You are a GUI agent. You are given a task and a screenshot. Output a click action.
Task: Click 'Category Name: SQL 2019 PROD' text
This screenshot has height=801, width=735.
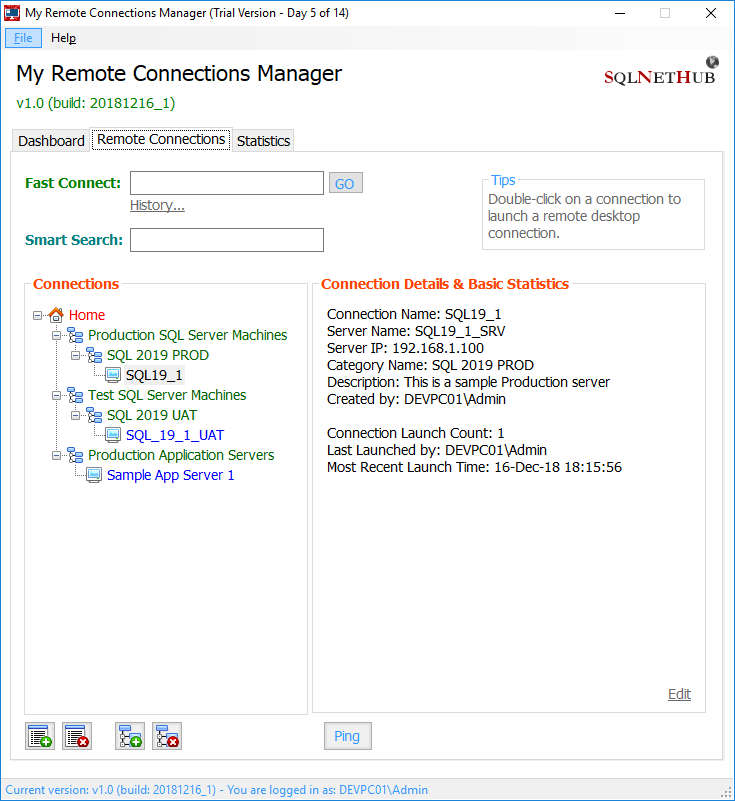point(430,365)
